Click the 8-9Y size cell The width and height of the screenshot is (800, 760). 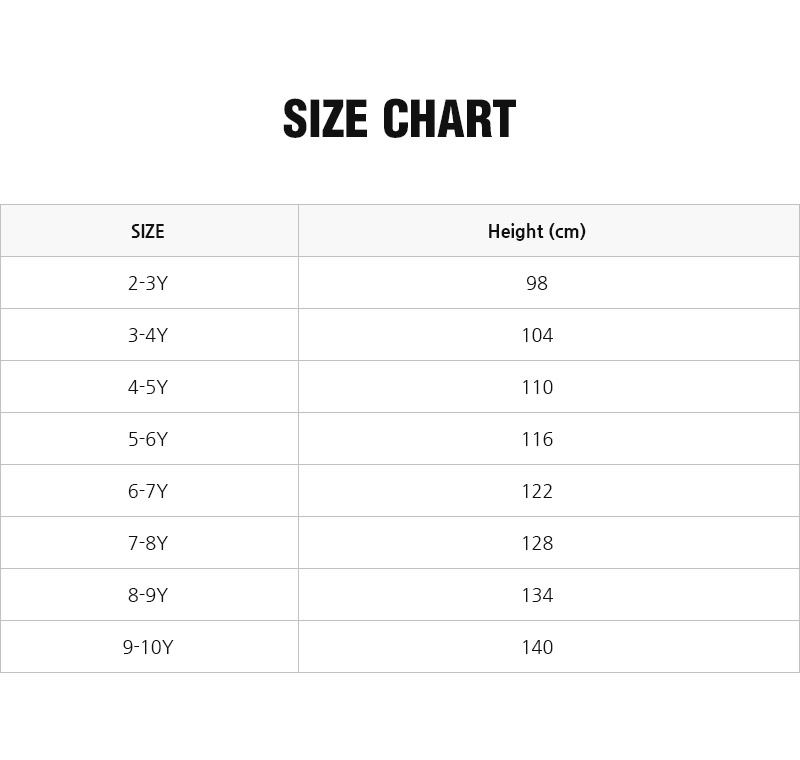[148, 595]
